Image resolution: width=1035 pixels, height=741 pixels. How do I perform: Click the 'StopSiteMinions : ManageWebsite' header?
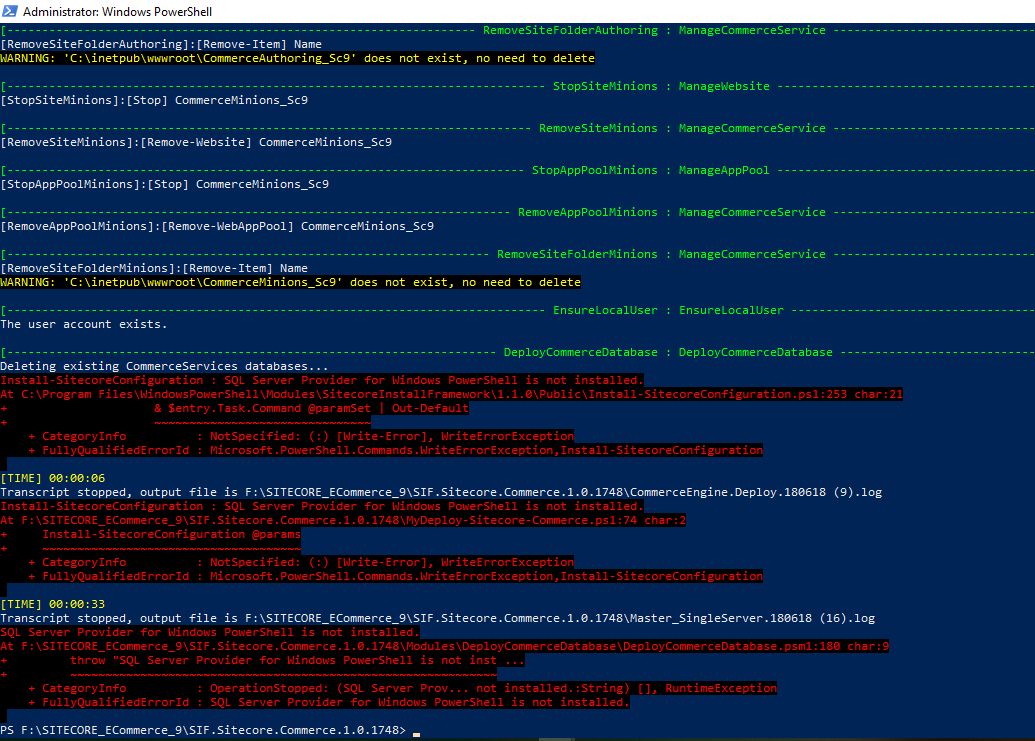point(661,86)
